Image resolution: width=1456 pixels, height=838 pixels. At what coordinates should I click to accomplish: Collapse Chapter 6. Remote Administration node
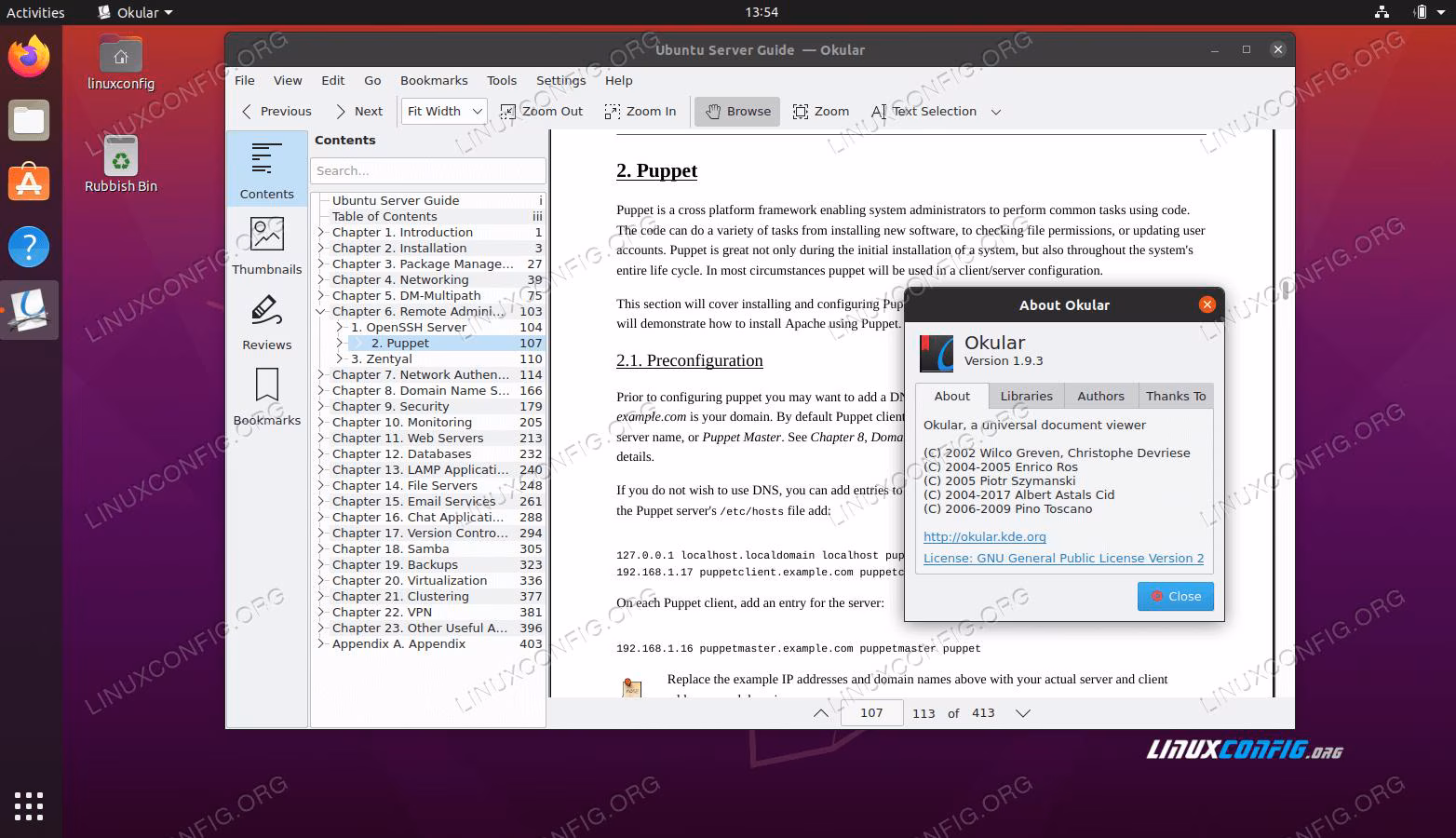pyautogui.click(x=321, y=312)
